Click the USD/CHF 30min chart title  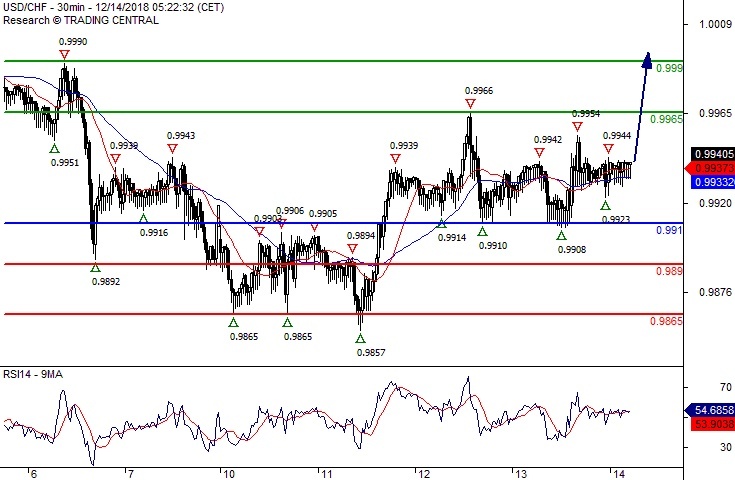click(x=113, y=8)
